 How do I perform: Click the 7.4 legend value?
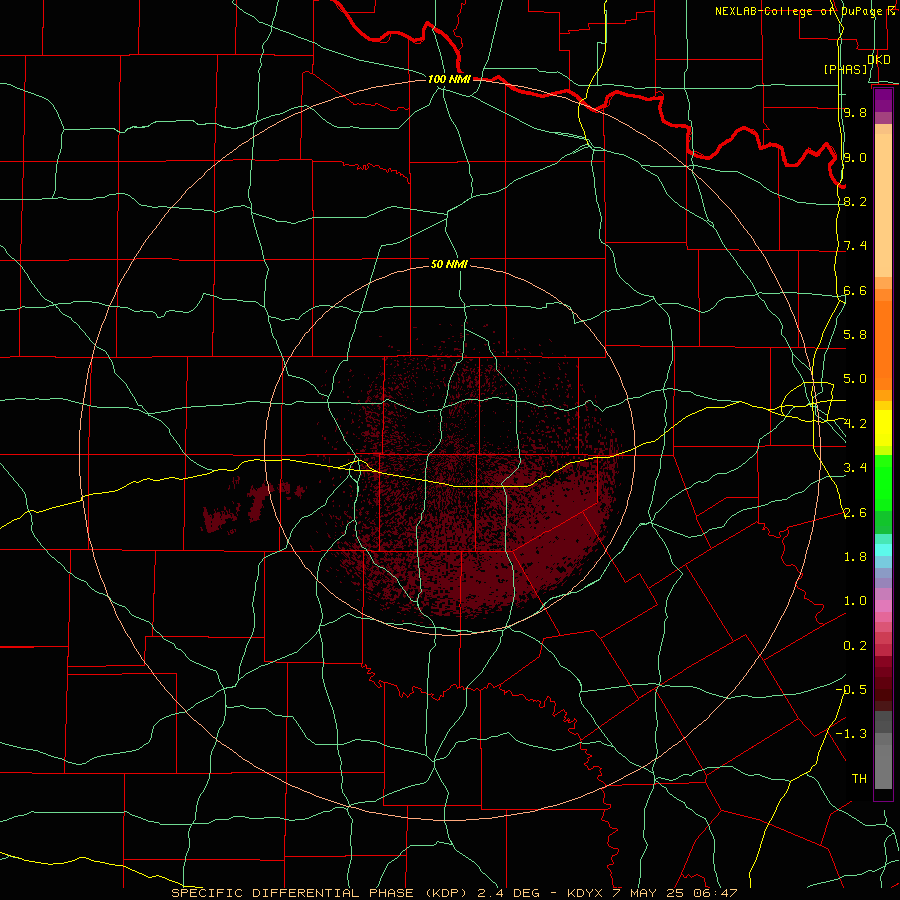pyautogui.click(x=855, y=246)
